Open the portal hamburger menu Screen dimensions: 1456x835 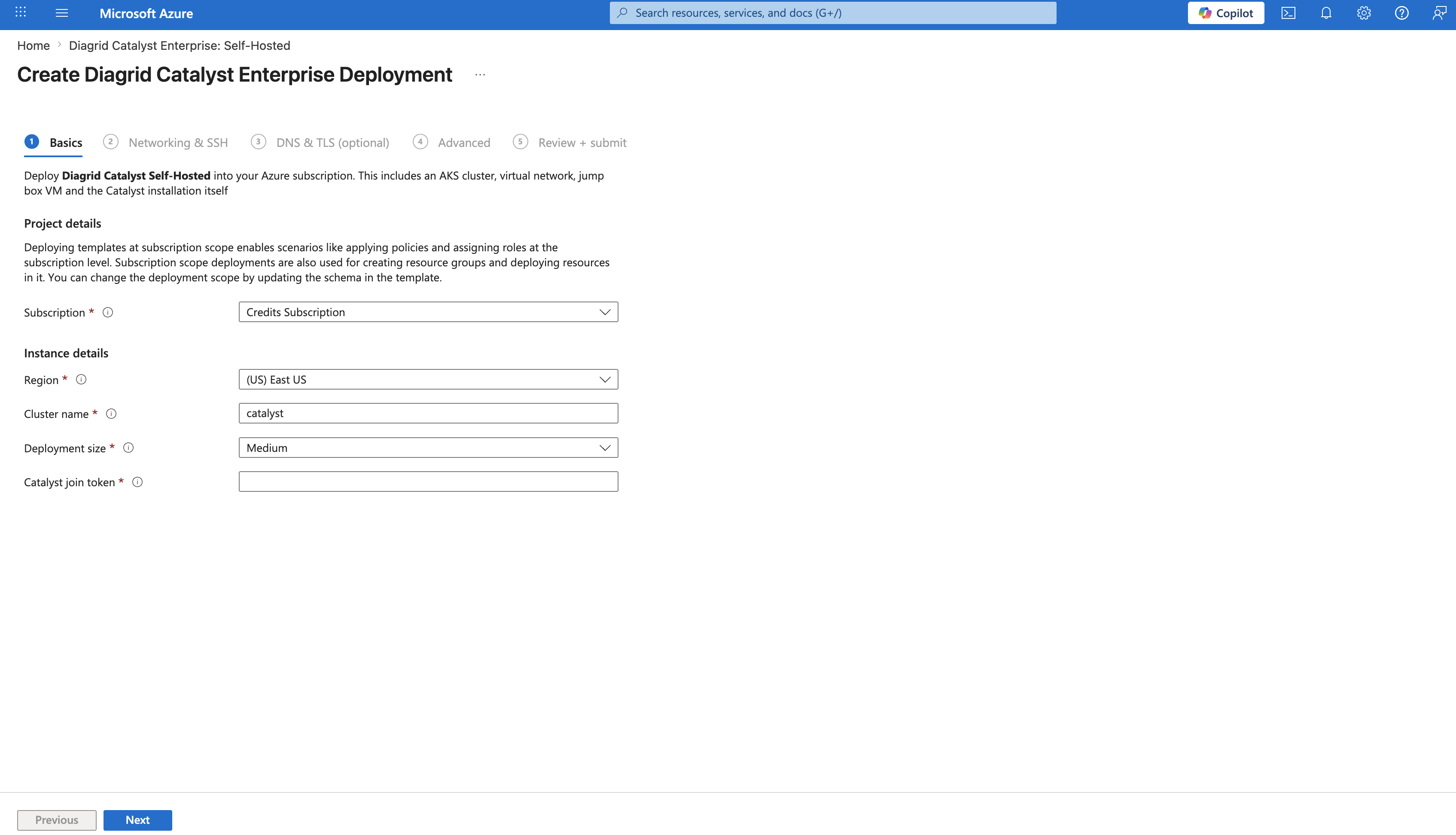pos(62,12)
